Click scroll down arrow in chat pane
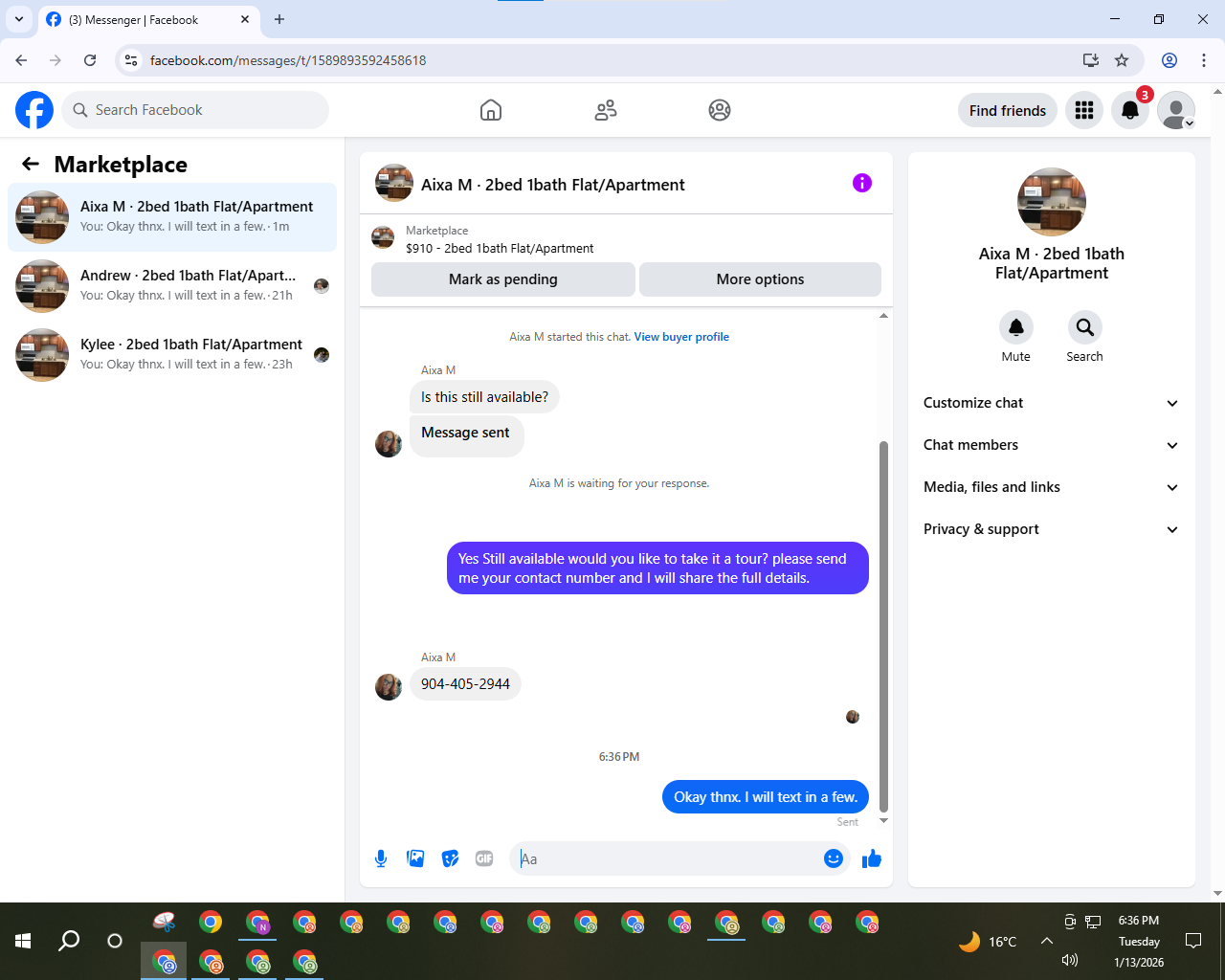This screenshot has height=980, width=1225. coord(883,821)
